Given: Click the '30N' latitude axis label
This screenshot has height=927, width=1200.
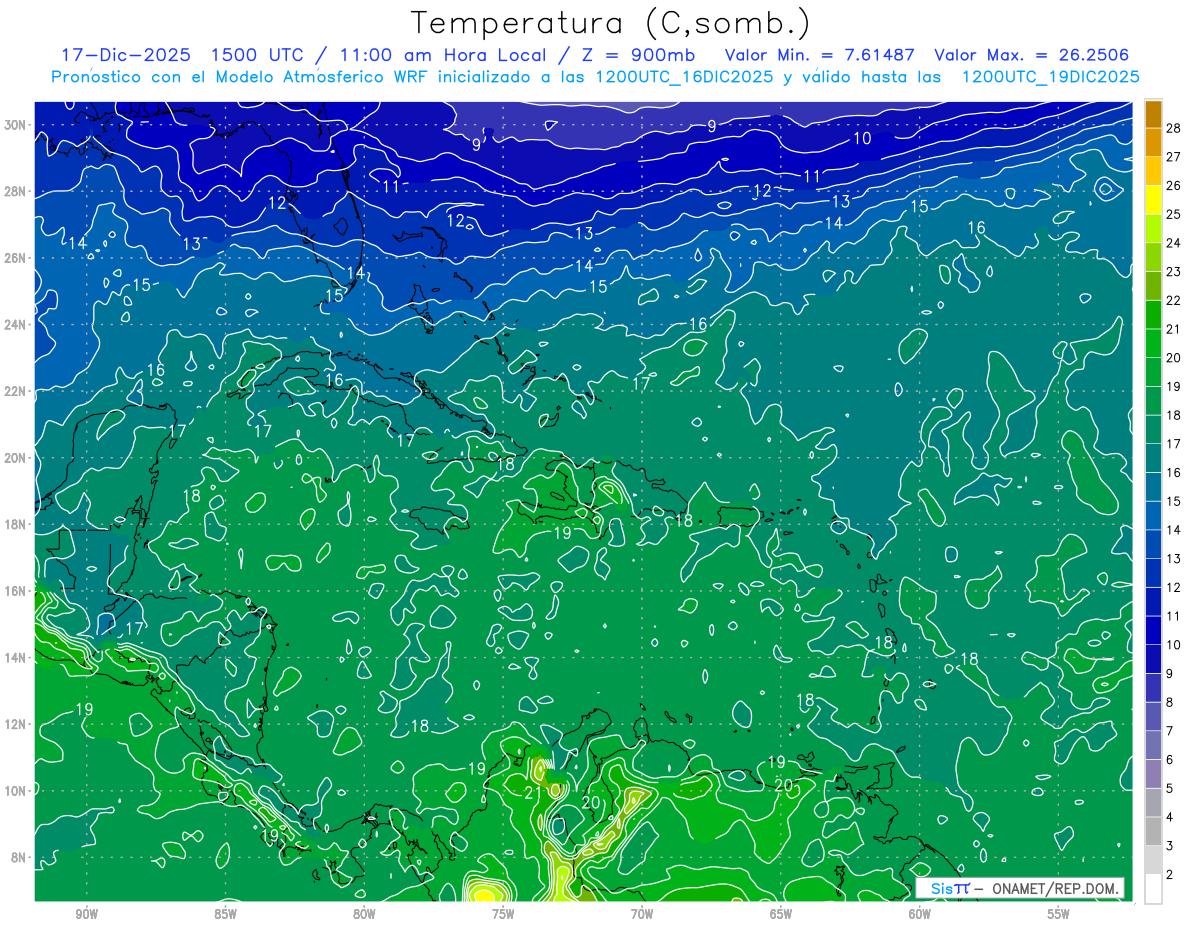Looking at the screenshot, I should pyautogui.click(x=14, y=124).
